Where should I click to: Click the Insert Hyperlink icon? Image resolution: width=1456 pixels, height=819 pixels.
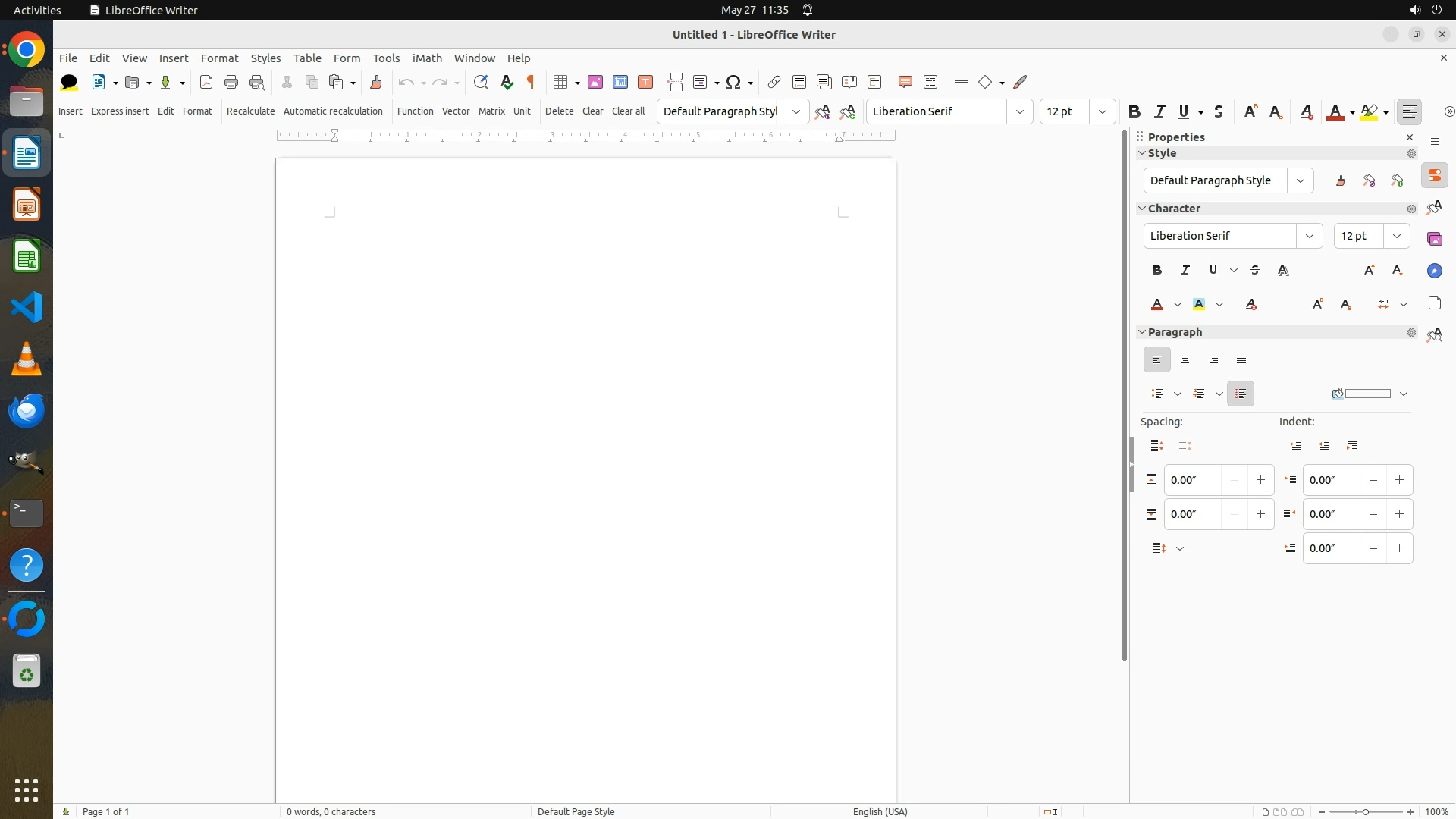(773, 82)
